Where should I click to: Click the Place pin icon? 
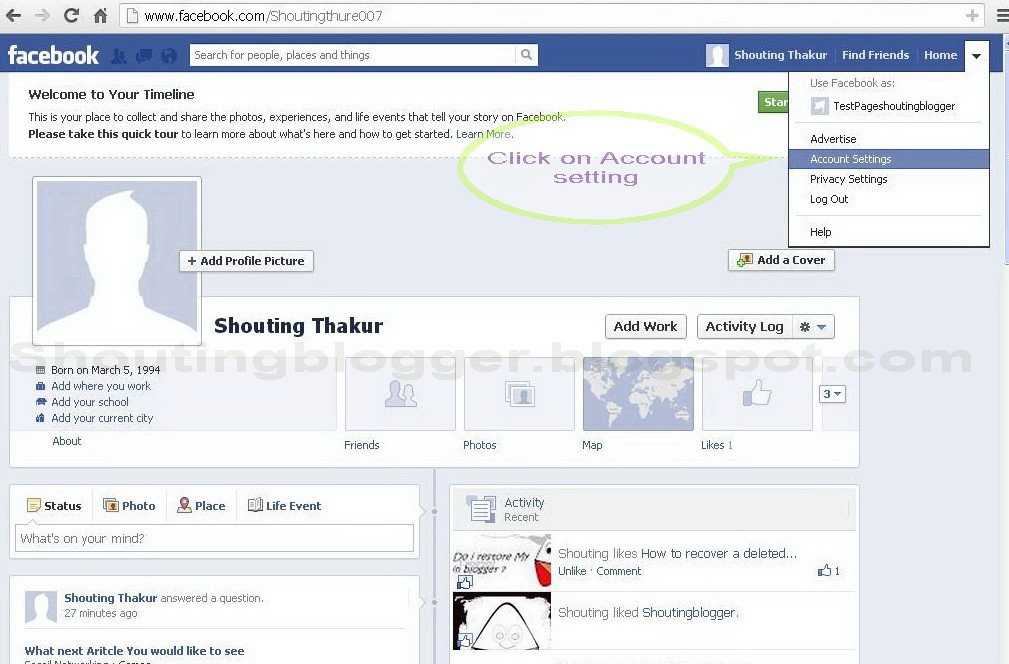[184, 505]
